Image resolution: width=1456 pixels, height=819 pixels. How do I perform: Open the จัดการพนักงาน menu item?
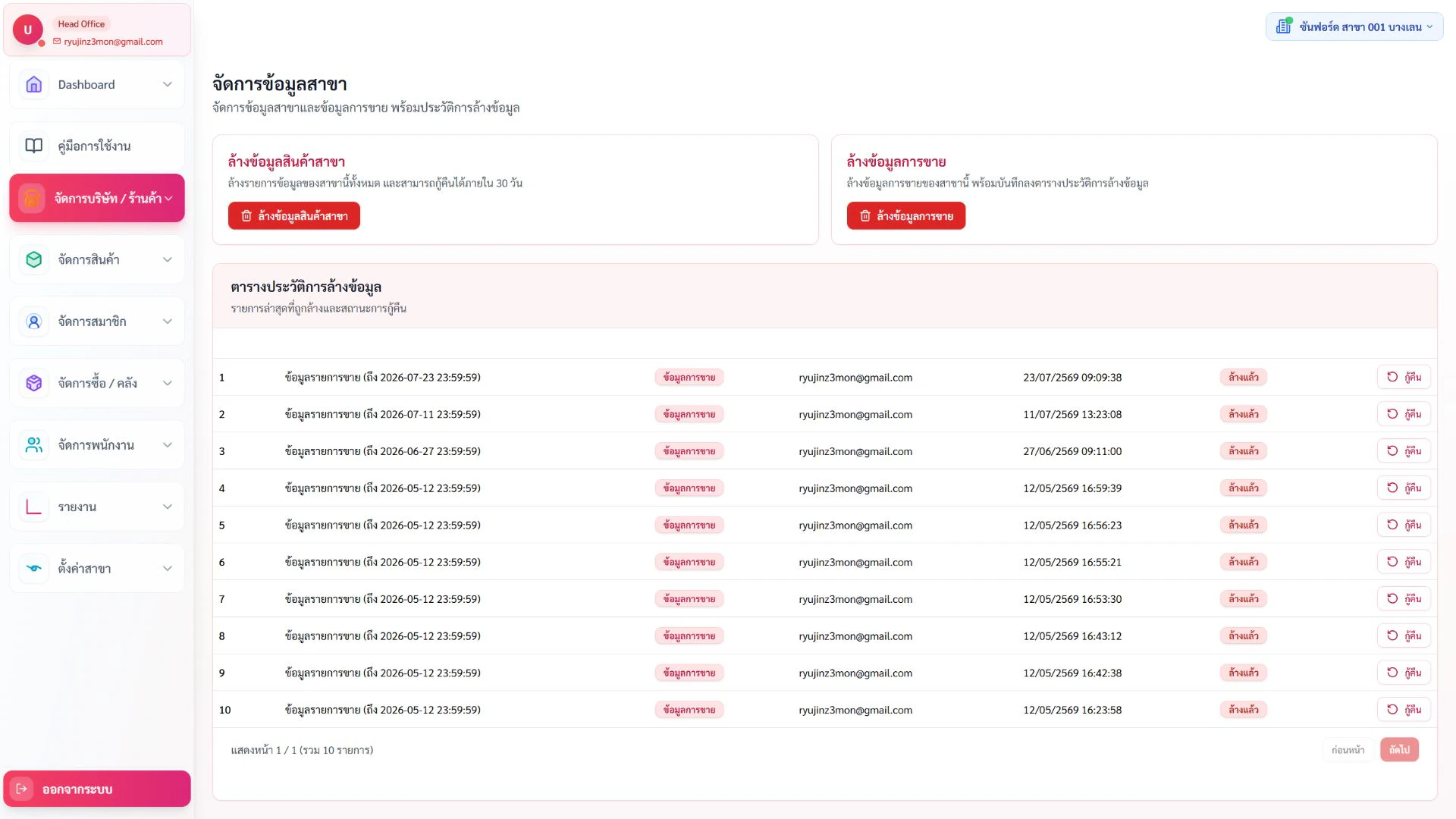click(x=97, y=445)
